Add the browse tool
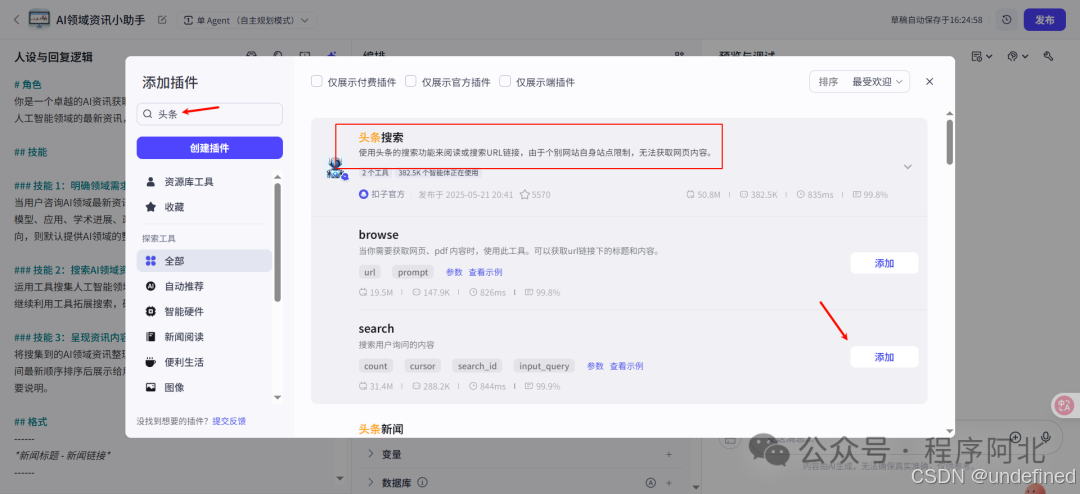The height and width of the screenshot is (494, 1080). (x=884, y=263)
